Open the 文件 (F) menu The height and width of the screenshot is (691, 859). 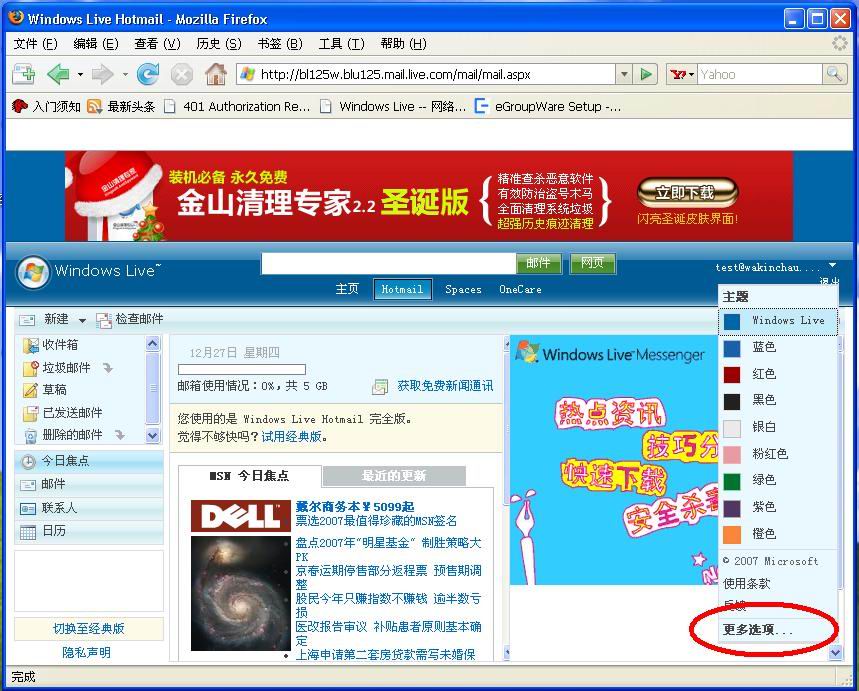pos(35,44)
